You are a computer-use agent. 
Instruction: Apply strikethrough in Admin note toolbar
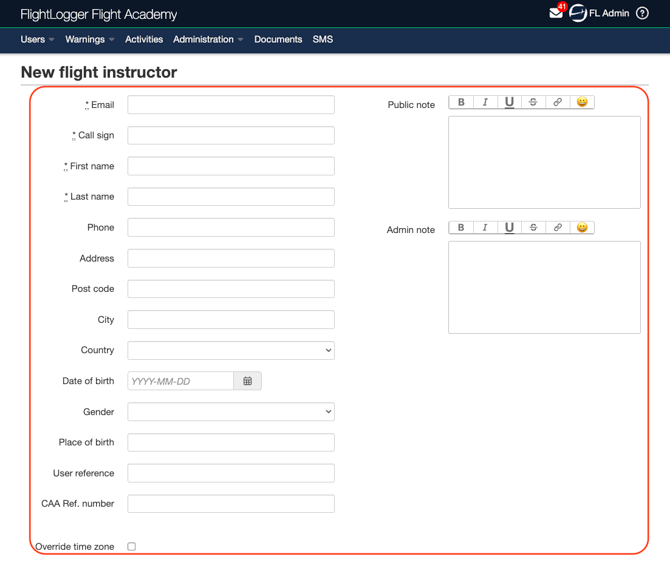click(x=533, y=227)
